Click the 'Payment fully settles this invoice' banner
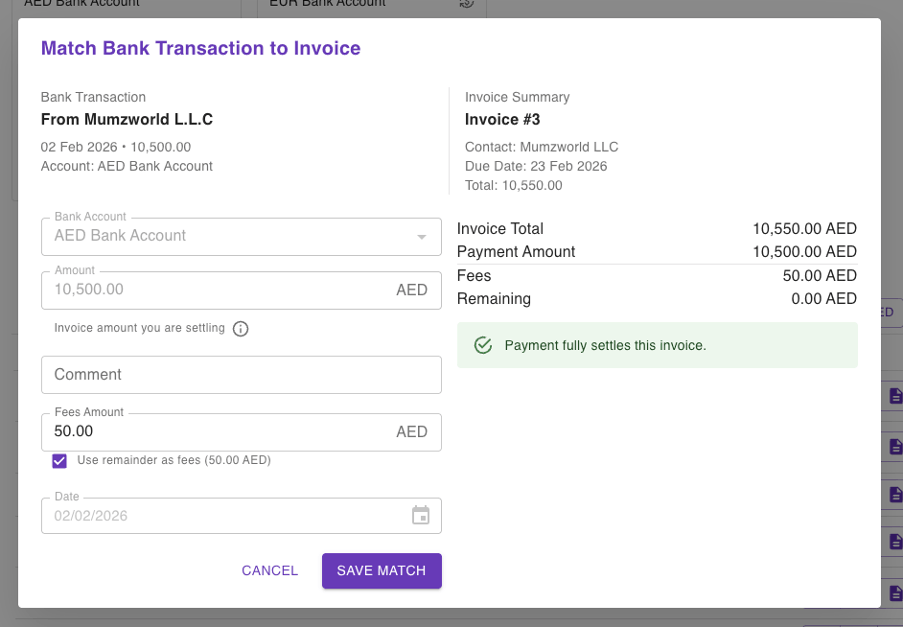Screen dimensions: 904x628 click(657, 345)
